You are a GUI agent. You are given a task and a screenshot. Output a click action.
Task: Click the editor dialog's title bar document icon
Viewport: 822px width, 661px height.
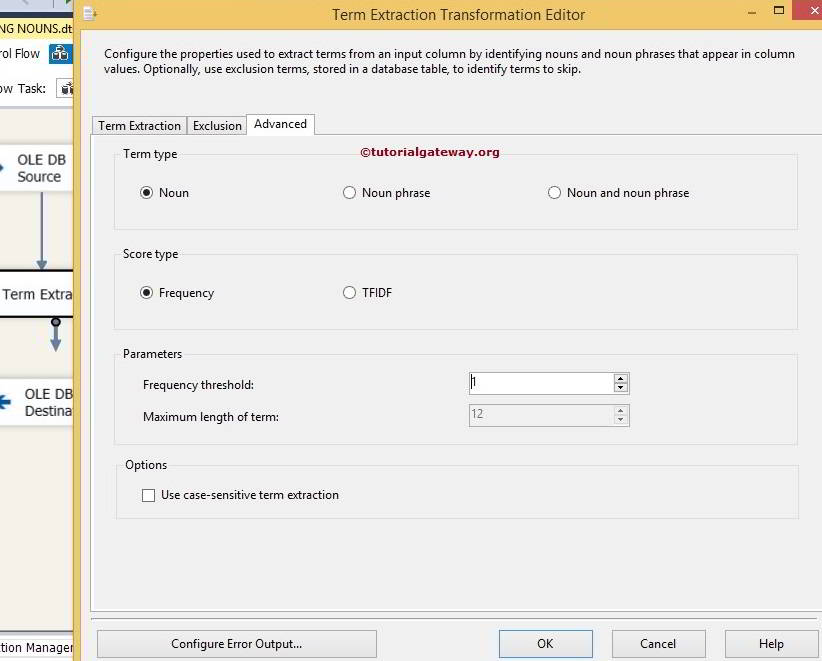(89, 13)
